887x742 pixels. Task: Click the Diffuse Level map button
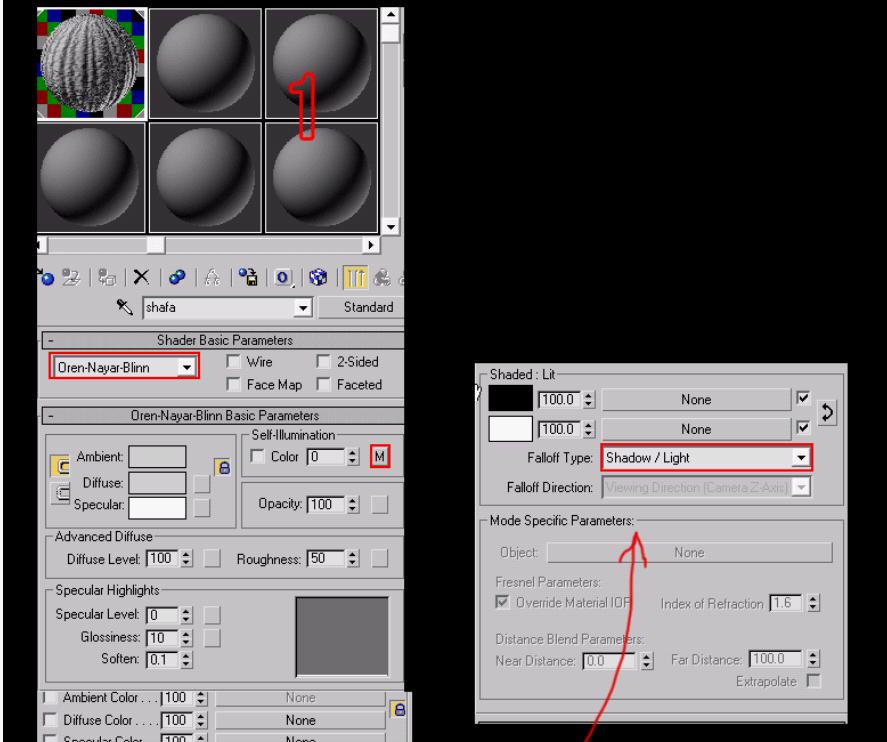(x=212, y=559)
